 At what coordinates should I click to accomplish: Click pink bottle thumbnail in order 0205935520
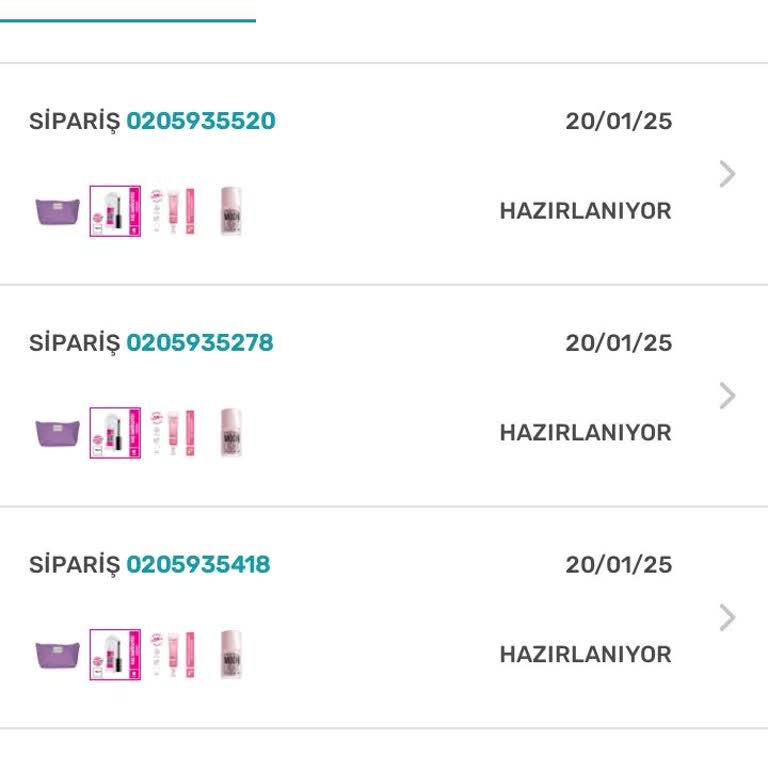point(231,212)
